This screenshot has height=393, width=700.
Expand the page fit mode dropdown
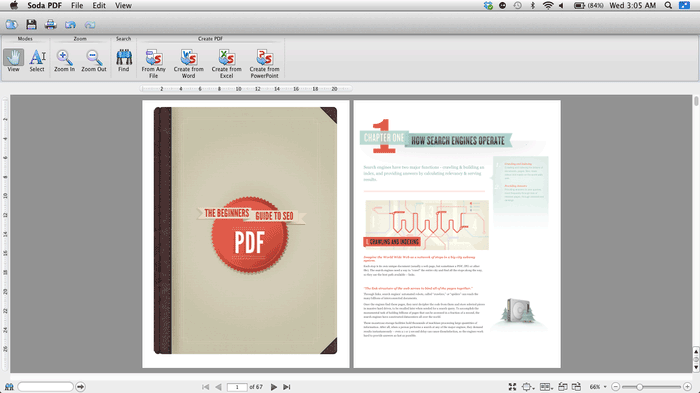pyautogui.click(x=528, y=387)
